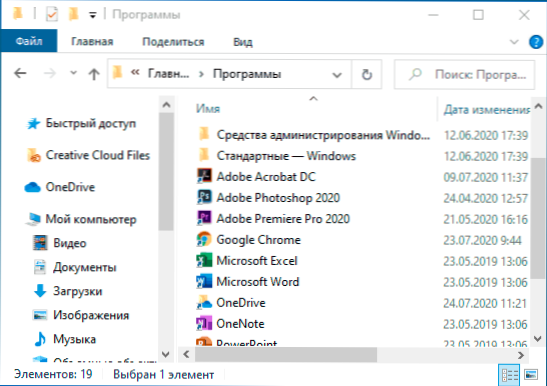
Task: Click the Документы folder icon
Action: [x=40, y=267]
